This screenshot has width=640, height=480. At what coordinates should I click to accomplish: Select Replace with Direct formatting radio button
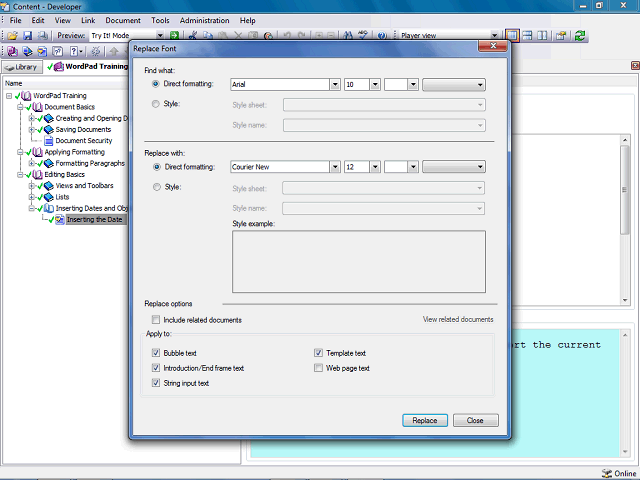point(156,167)
